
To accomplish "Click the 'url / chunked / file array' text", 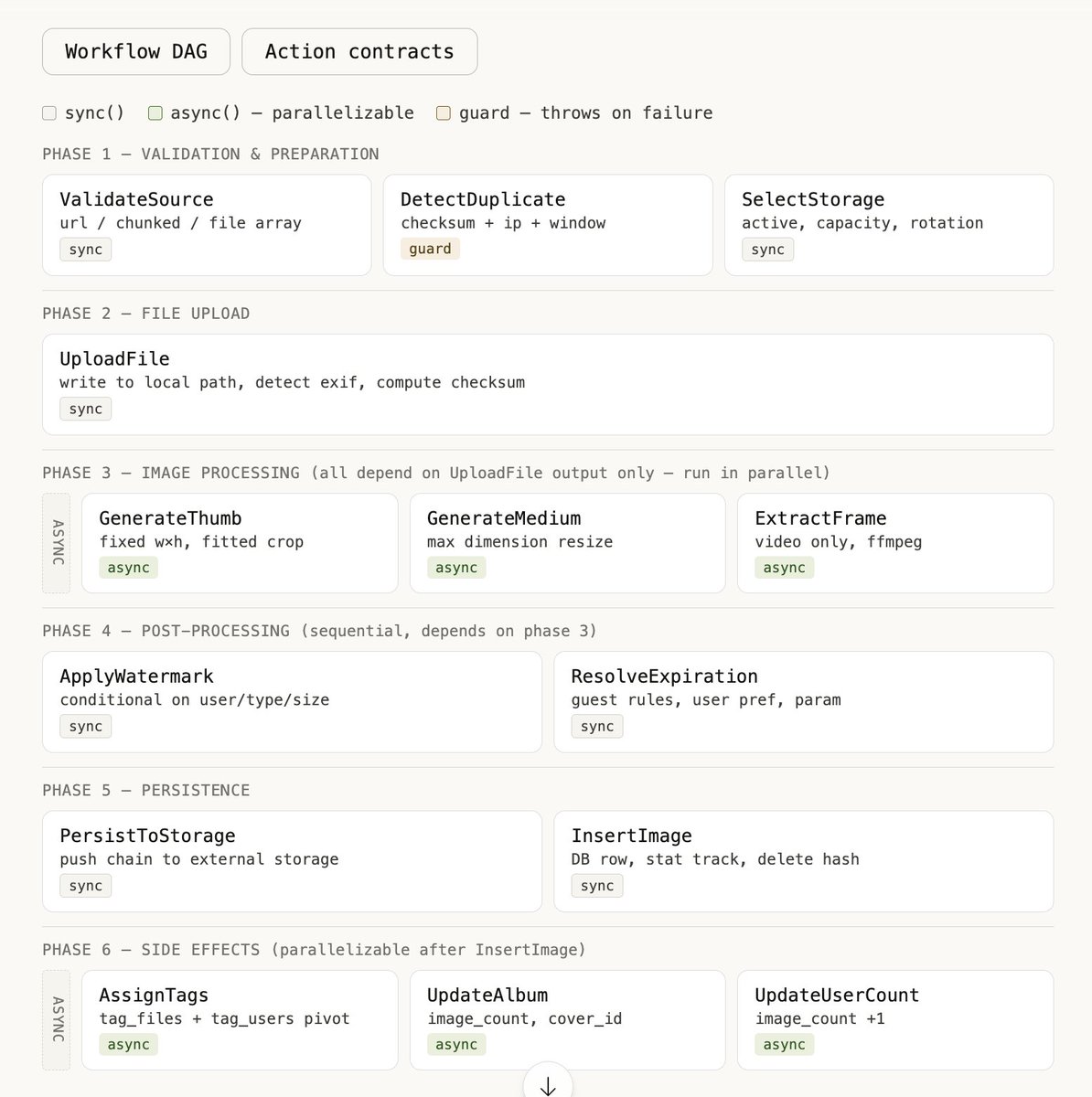I will point(181,223).
